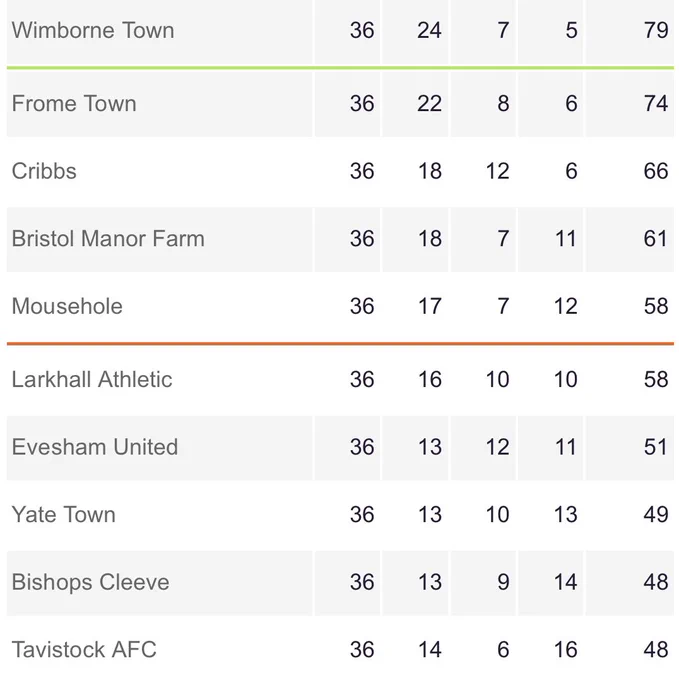Click Tavistock AFC's 16 losses cell

[565, 650]
